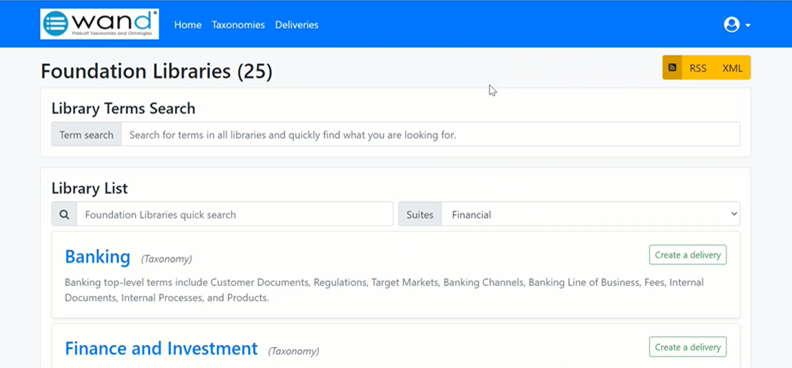Click the Foundation Libraries (25) heading
This screenshot has width=792, height=368.
(157, 71)
